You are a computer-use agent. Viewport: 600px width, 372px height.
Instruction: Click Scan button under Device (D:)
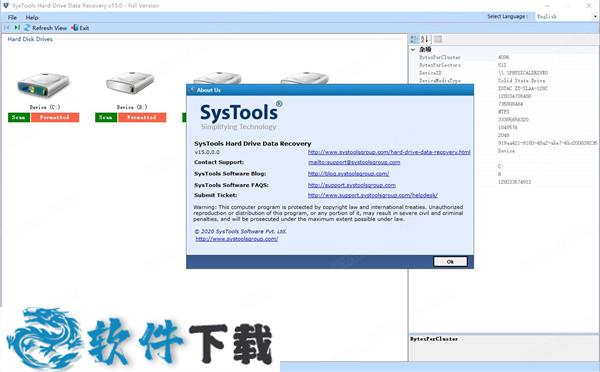click(x=106, y=117)
